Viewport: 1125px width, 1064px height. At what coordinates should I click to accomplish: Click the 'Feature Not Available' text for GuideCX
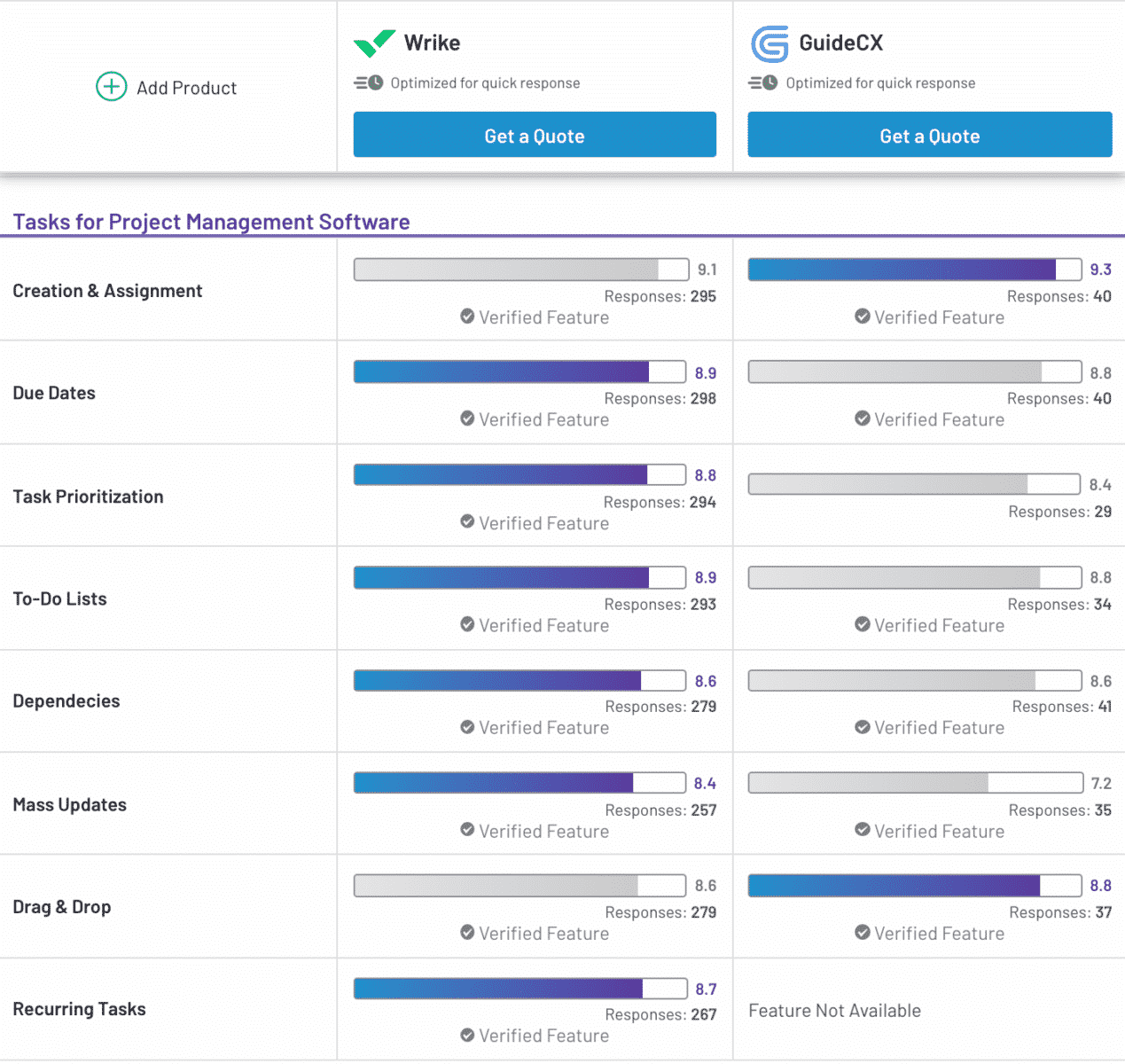point(834,1010)
